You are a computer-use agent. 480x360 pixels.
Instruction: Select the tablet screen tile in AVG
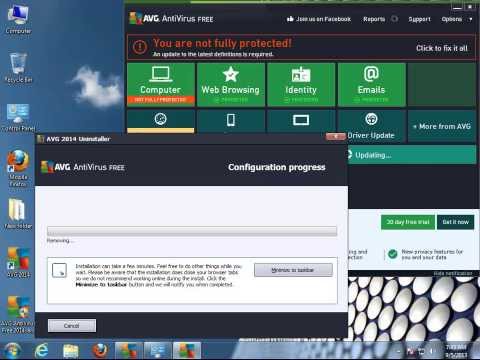coord(301,121)
